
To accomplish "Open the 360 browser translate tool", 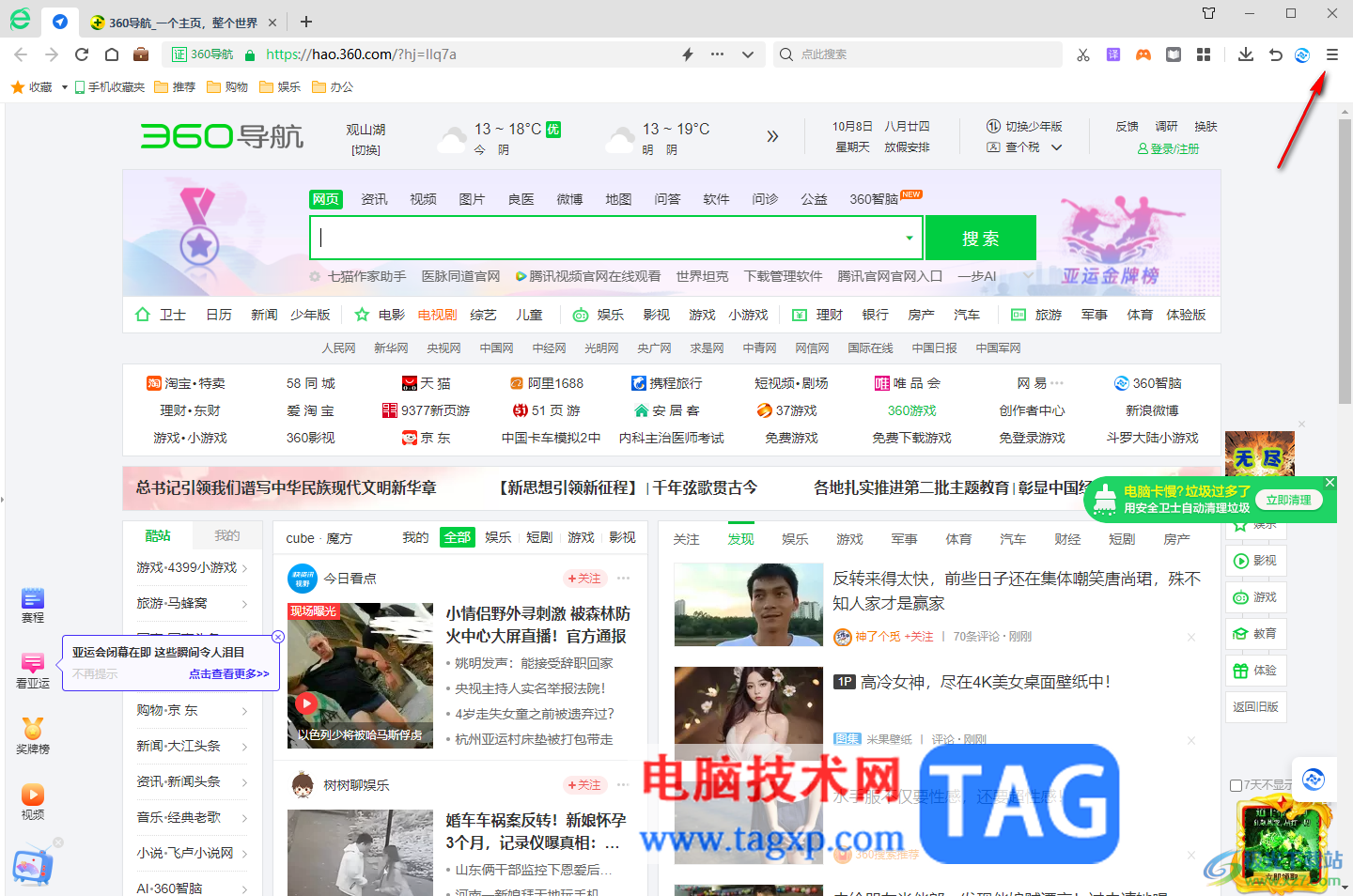I will click(x=1112, y=54).
